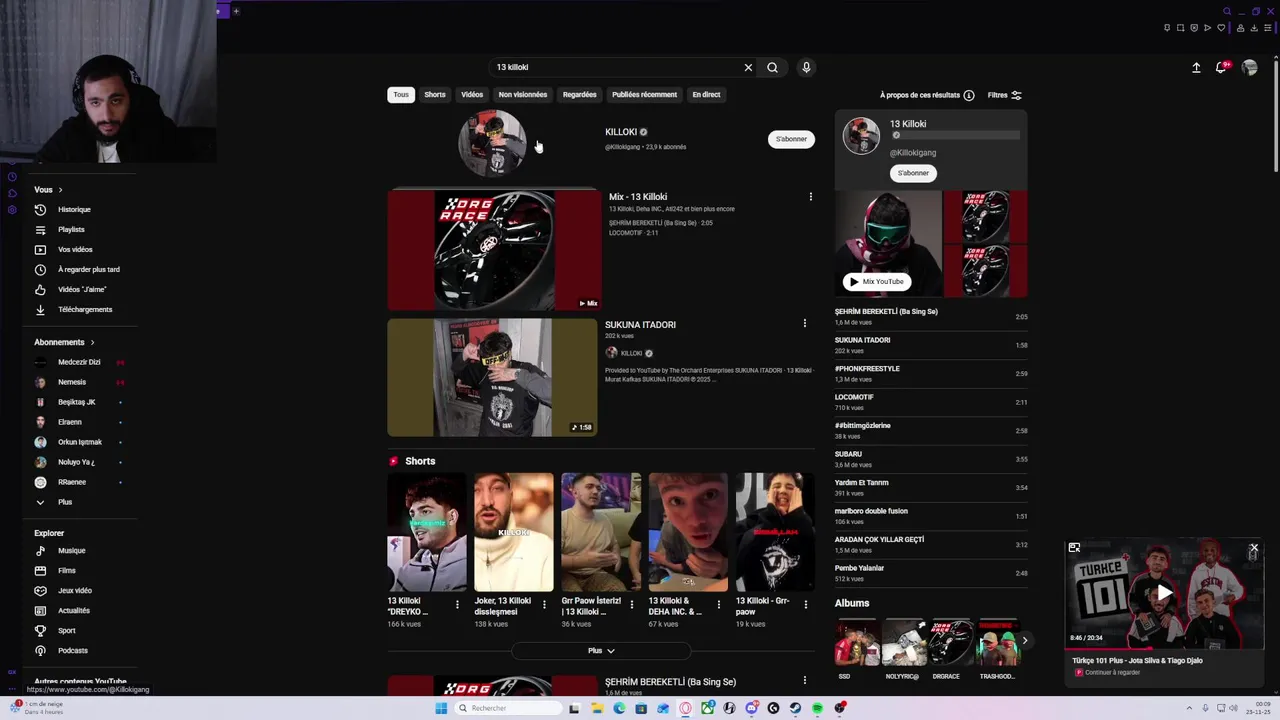Open SUKUNA ITADORI video thumbnail
The width and height of the screenshot is (1280, 720).
[492, 377]
